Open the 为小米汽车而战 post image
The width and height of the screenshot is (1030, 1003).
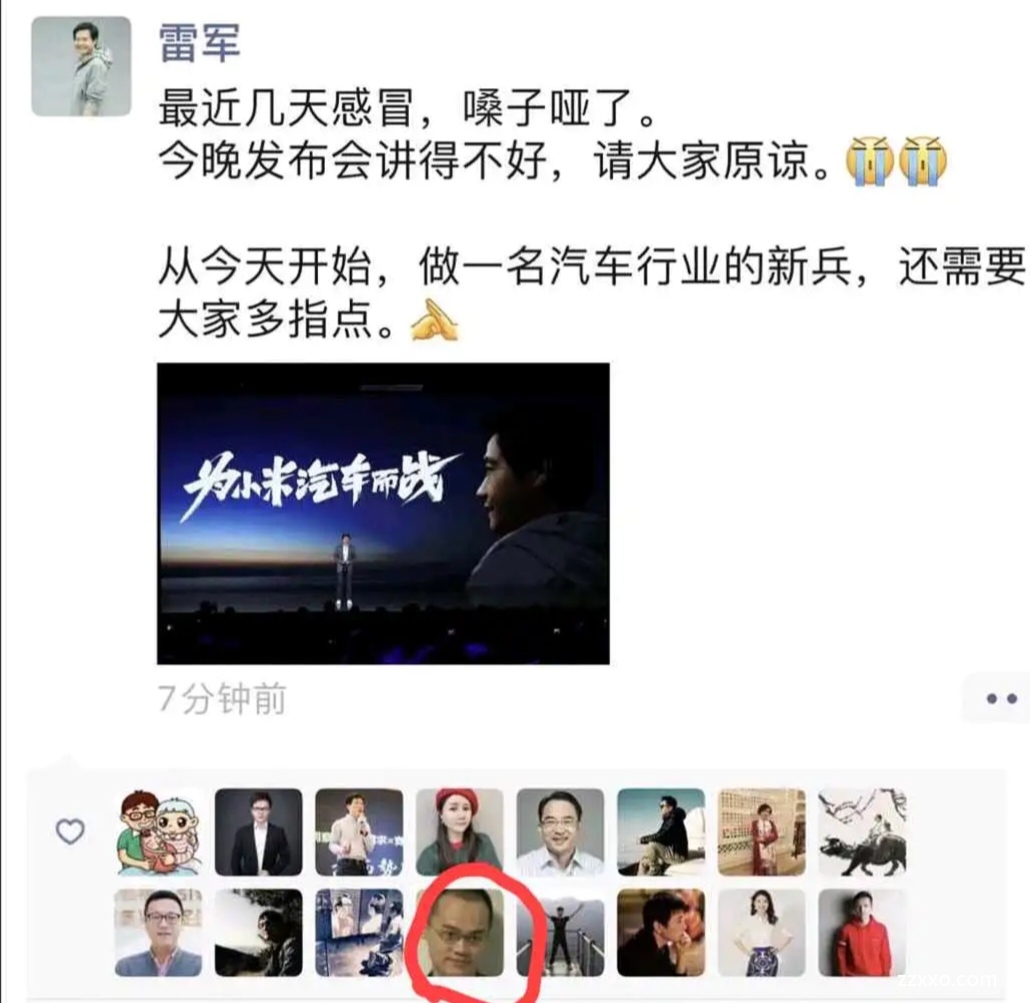tap(383, 514)
